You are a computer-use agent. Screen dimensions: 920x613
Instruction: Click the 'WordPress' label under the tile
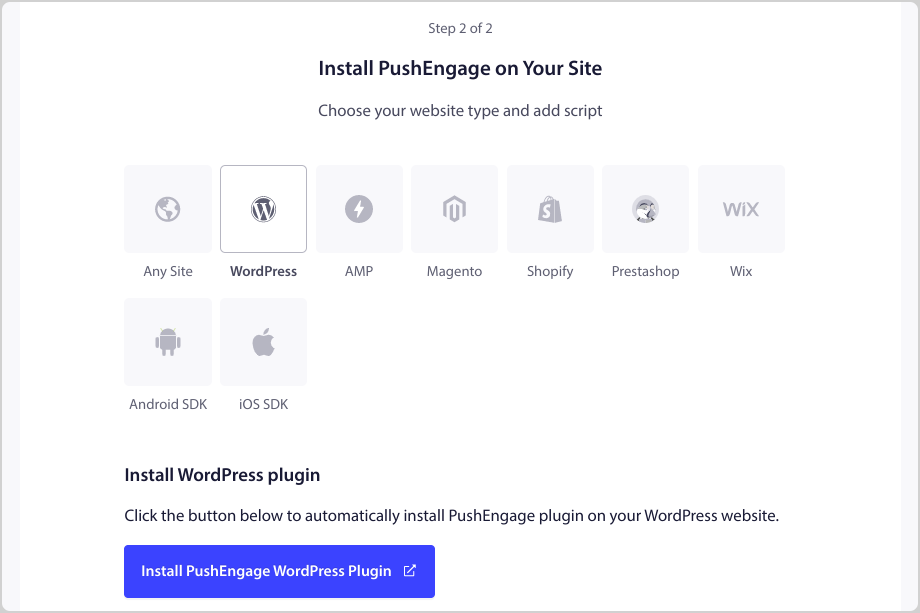(x=263, y=271)
